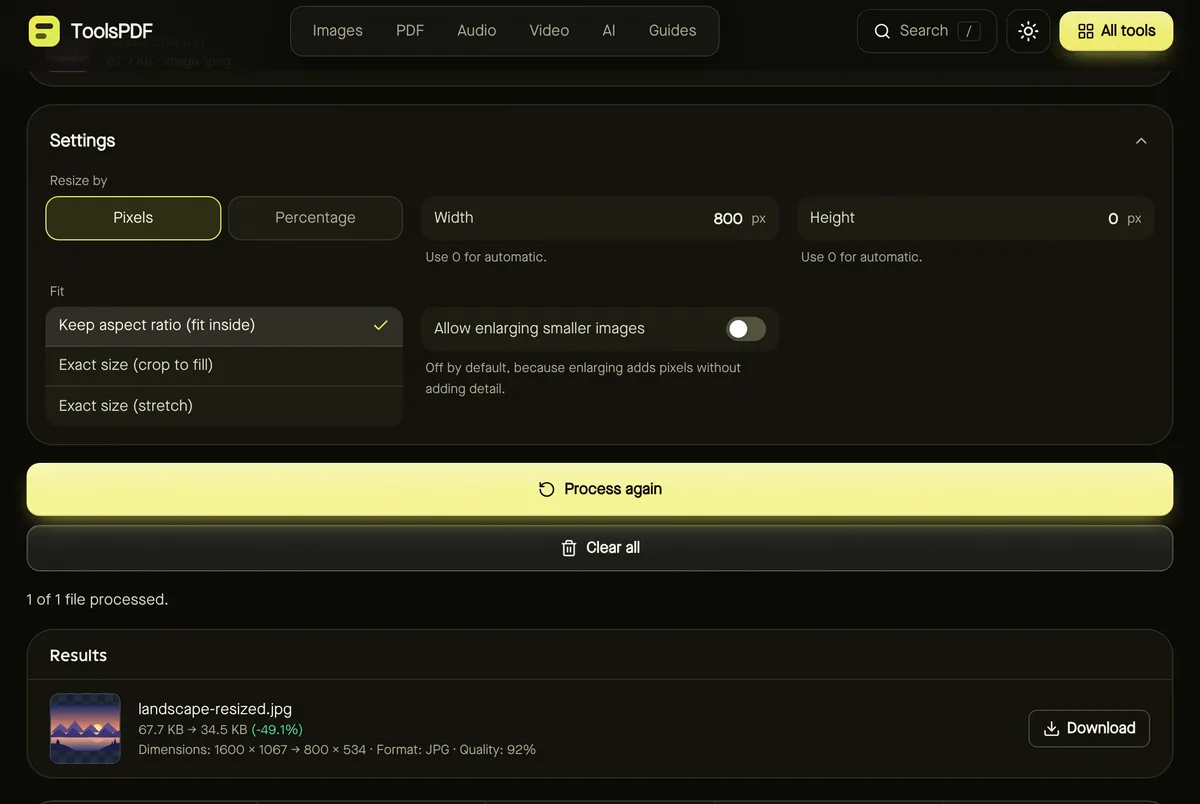The image size is (1200, 804).
Task: Open the Guides menu
Action: [x=672, y=31]
